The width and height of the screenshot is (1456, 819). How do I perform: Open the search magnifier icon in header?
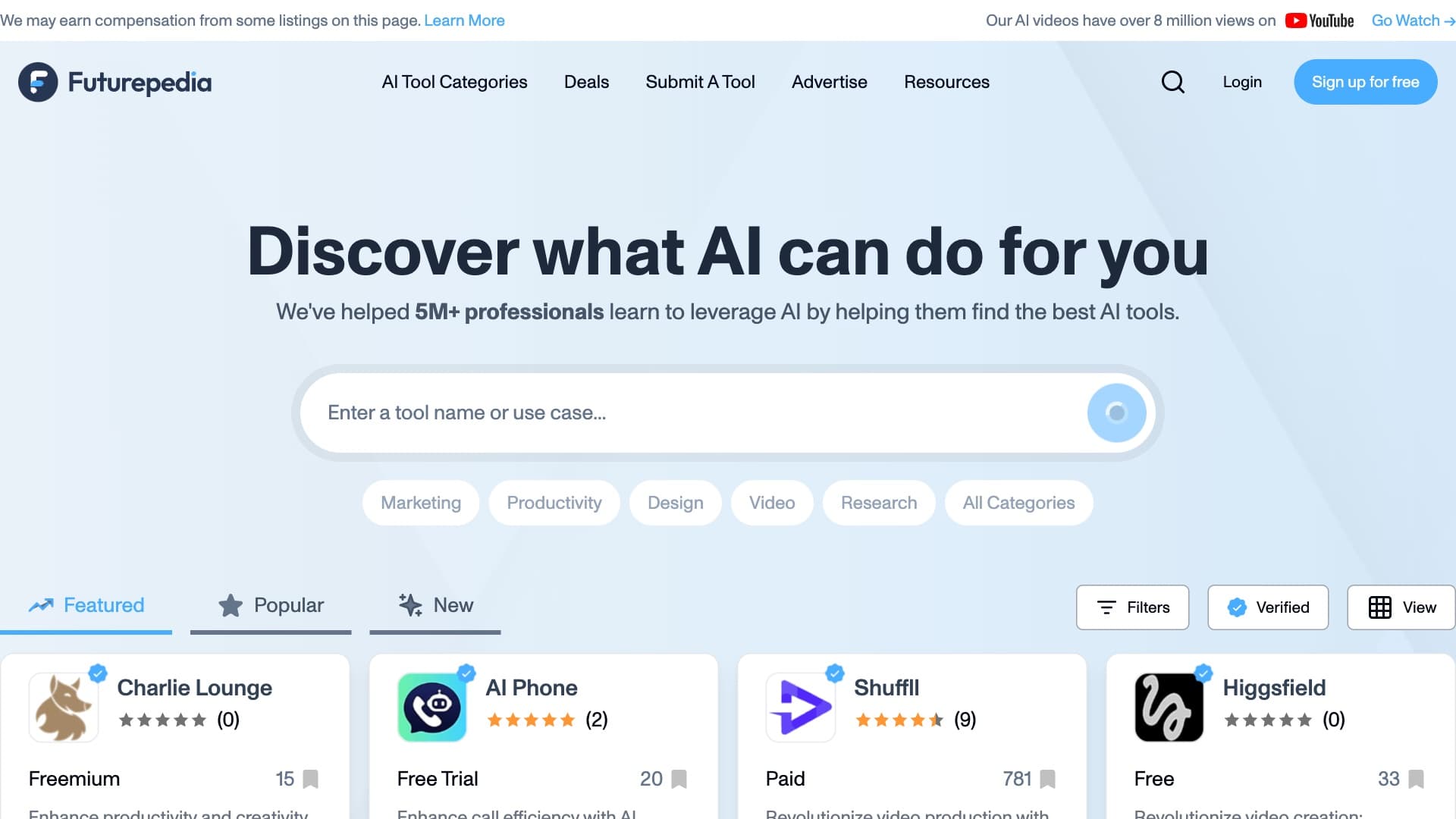point(1172,82)
